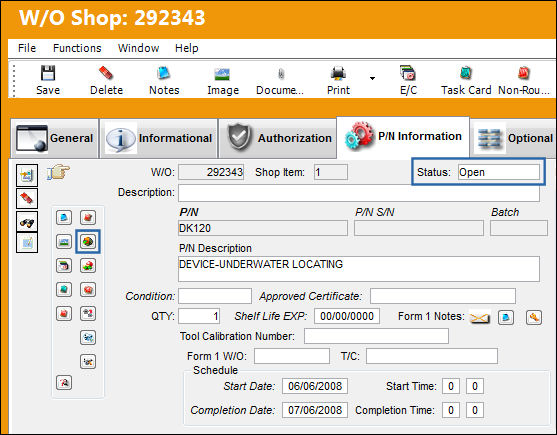Click Delete in the top toolbar

(x=106, y=80)
